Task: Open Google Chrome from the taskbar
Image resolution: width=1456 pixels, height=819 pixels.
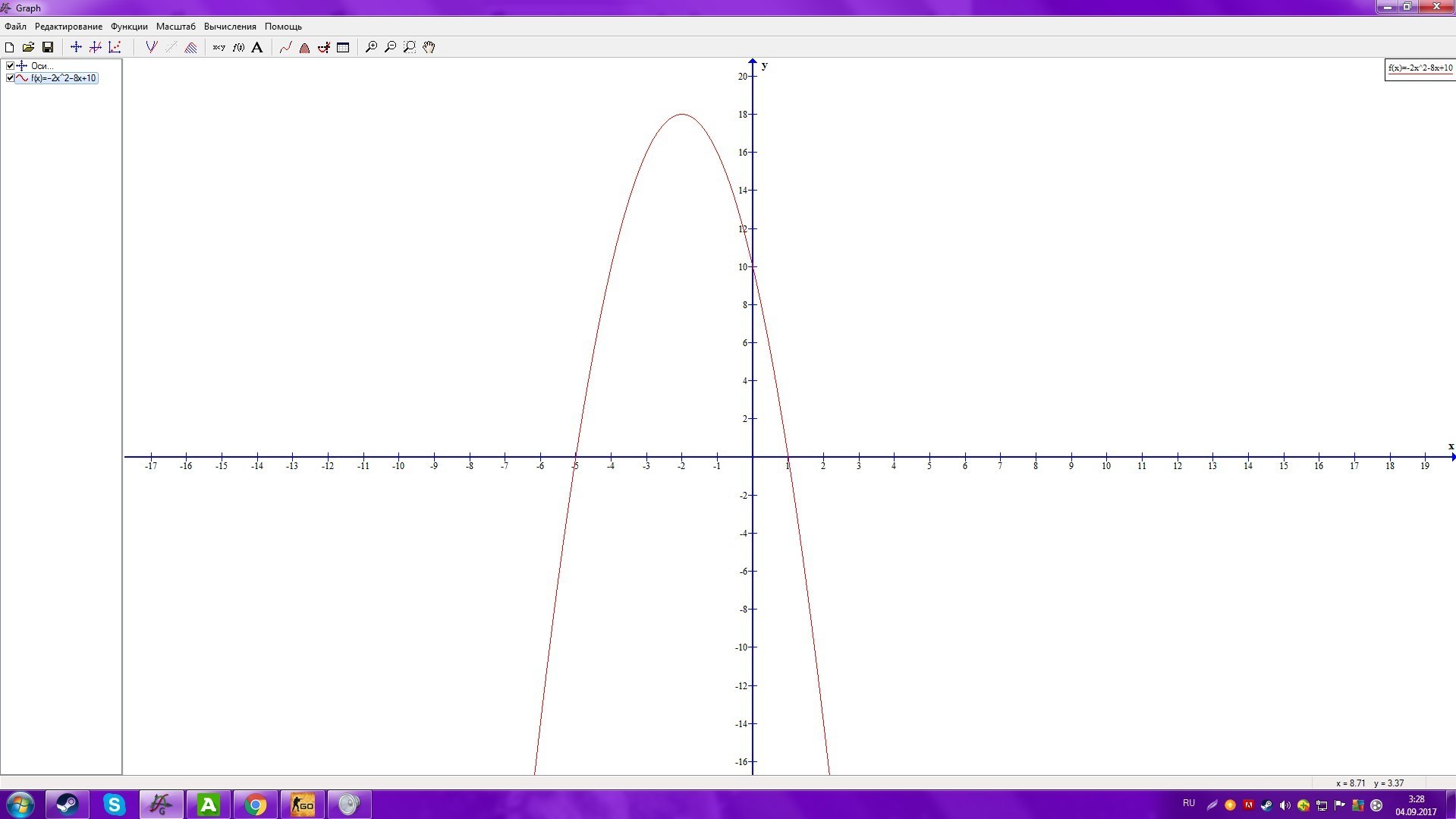Action: [x=255, y=805]
